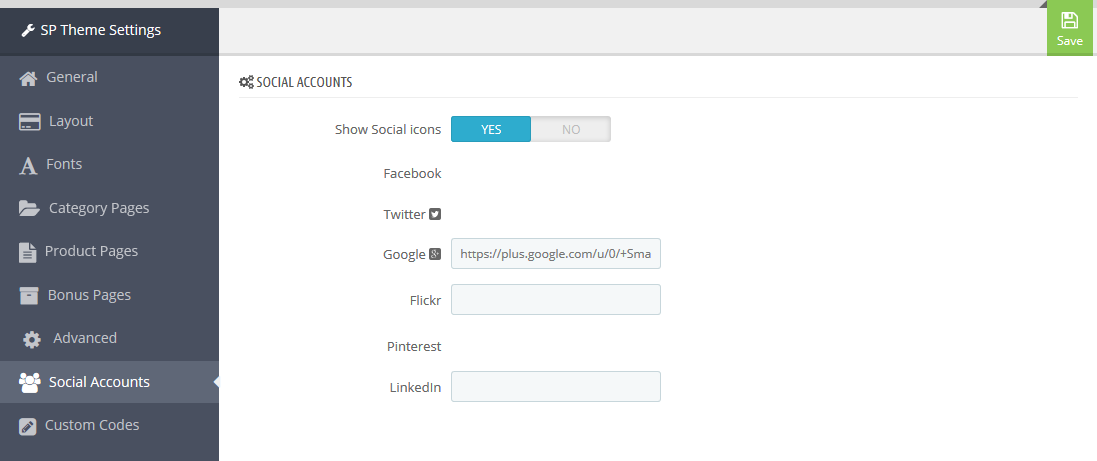This screenshot has height=461, width=1097.
Task: Switch Show Social icons to NO
Action: click(571, 129)
